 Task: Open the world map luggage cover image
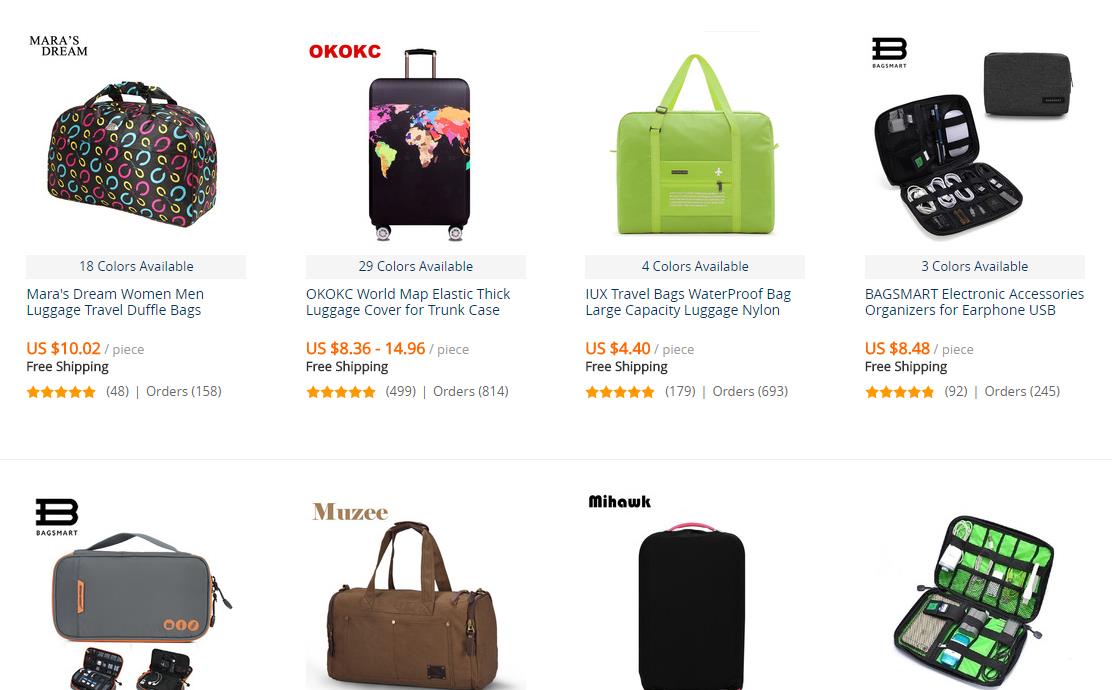point(420,145)
